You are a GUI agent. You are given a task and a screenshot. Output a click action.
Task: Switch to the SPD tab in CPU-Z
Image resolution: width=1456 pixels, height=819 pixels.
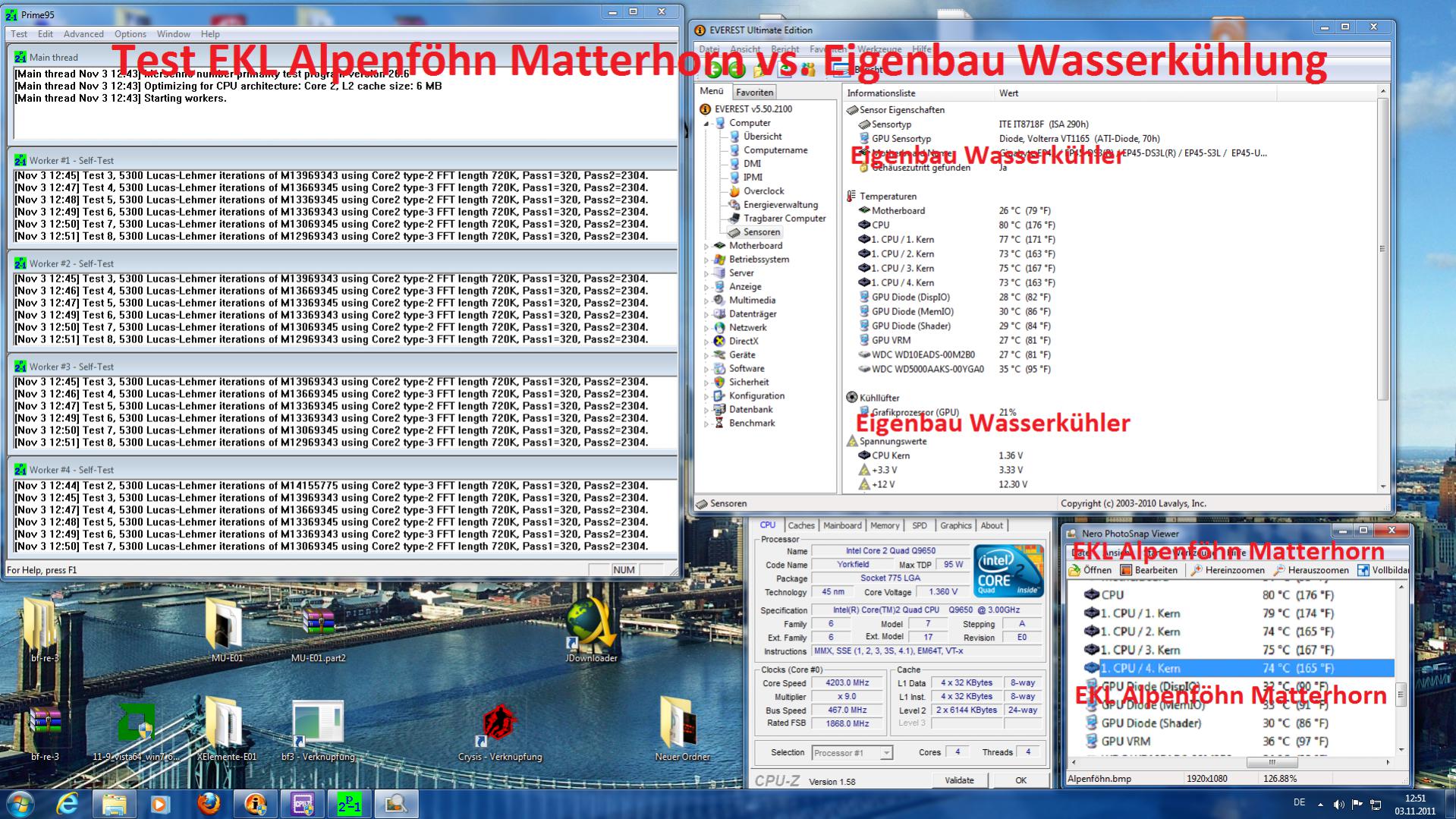pyautogui.click(x=920, y=525)
